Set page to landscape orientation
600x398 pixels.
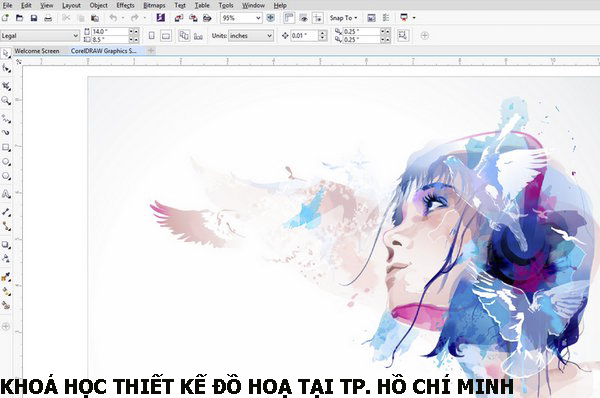click(166, 36)
